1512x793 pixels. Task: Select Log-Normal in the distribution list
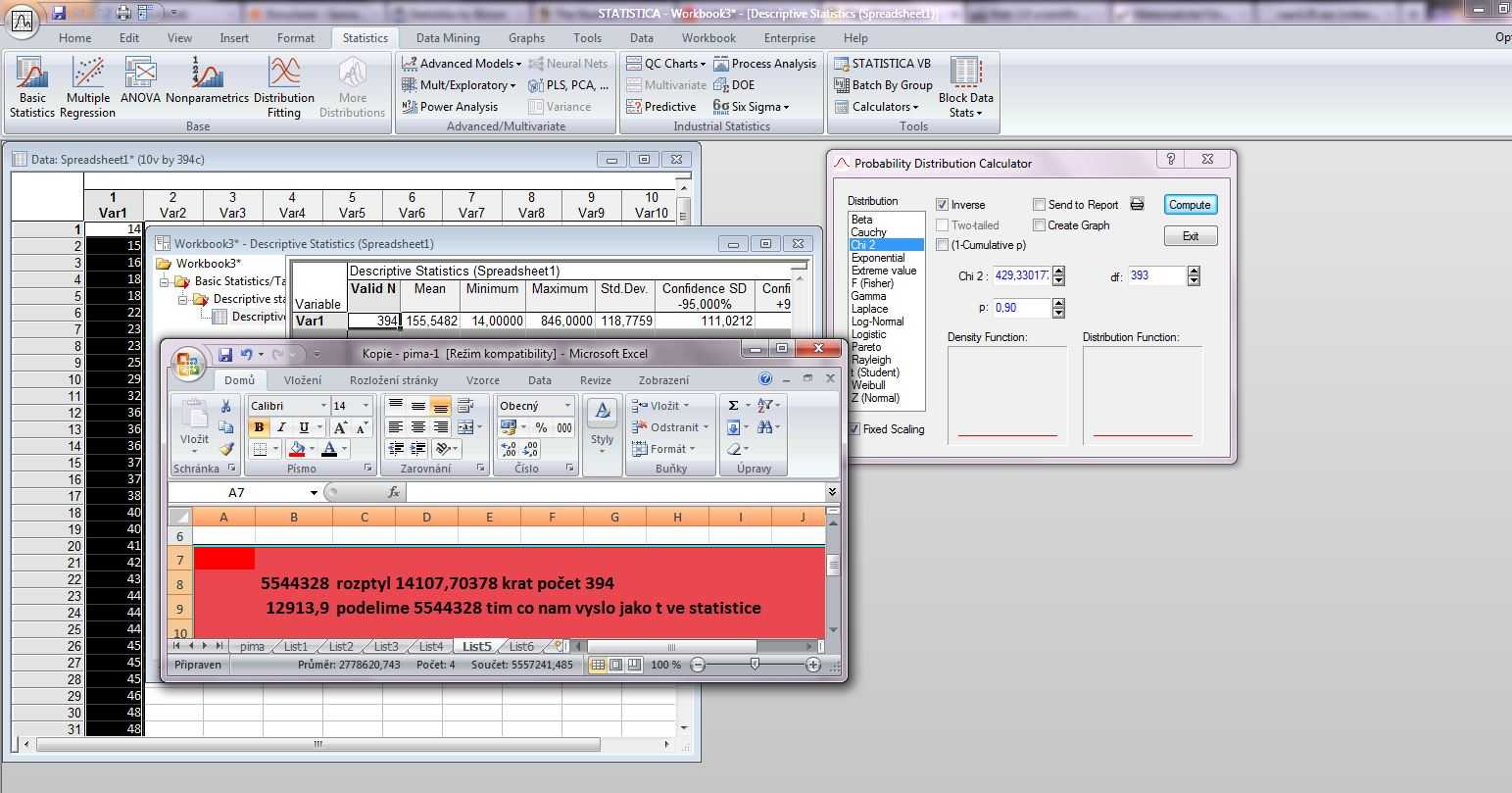point(877,322)
